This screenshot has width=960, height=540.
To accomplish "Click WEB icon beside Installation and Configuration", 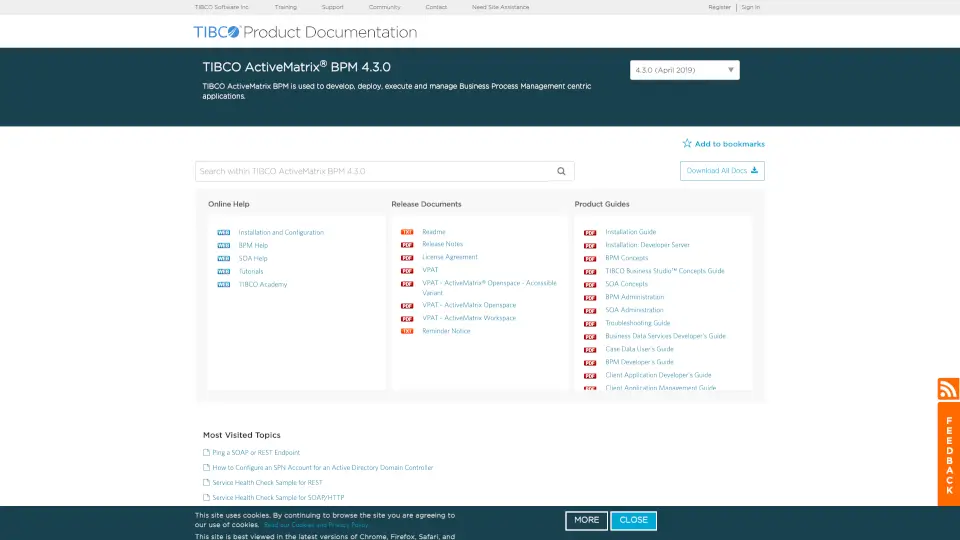I will (223, 233).
